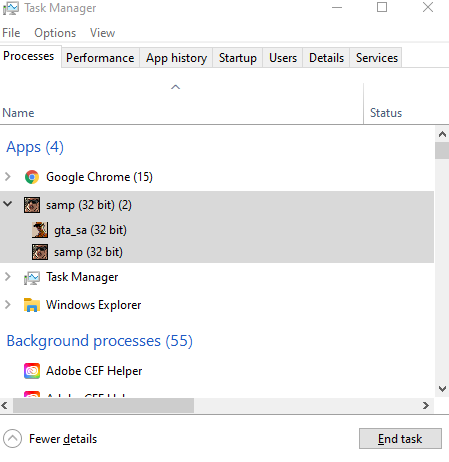449x462 pixels.
Task: Click the gta_sa process icon
Action: click(40, 230)
